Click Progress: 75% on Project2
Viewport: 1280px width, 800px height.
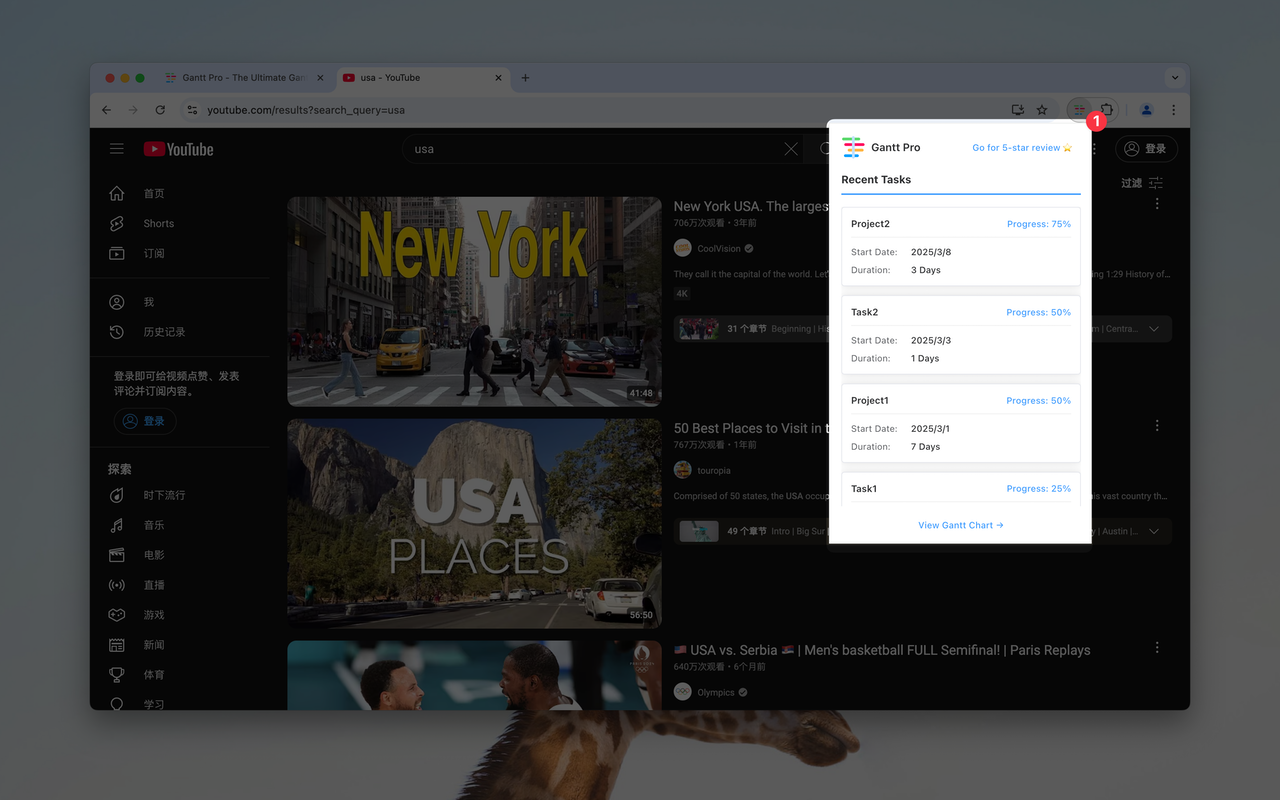coord(1039,223)
